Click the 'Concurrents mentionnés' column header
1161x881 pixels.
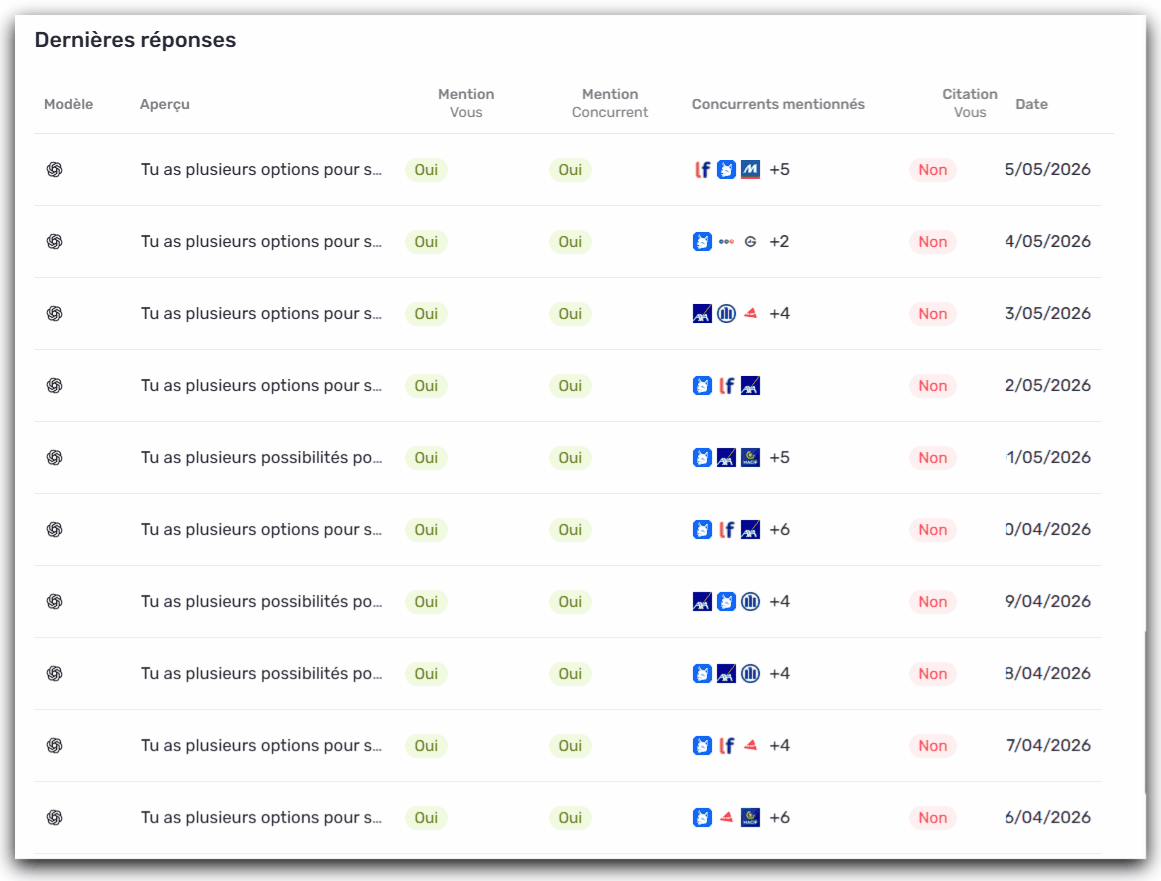tap(778, 104)
